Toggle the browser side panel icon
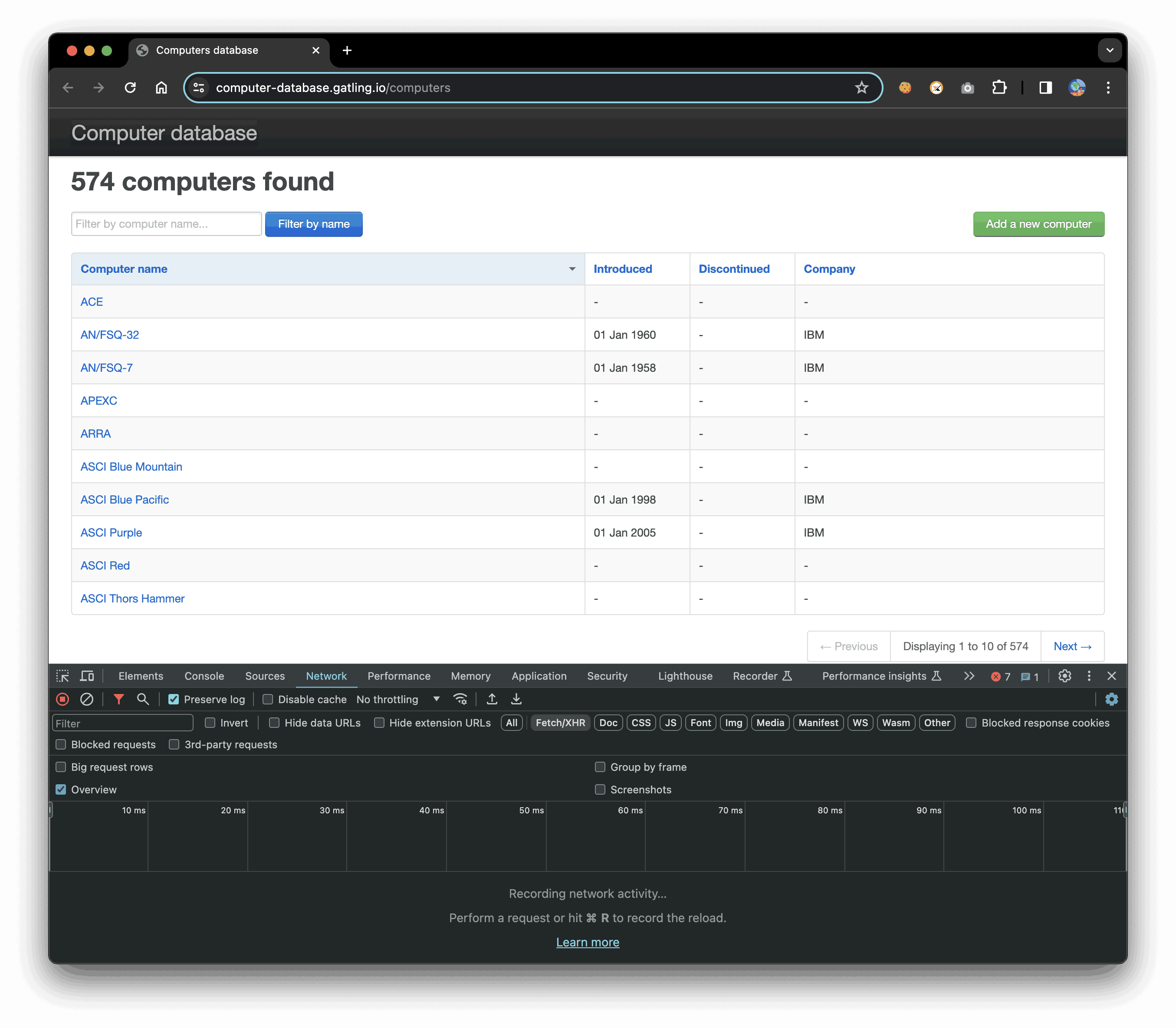Screen dimensions: 1176x1028 tap(1045, 88)
